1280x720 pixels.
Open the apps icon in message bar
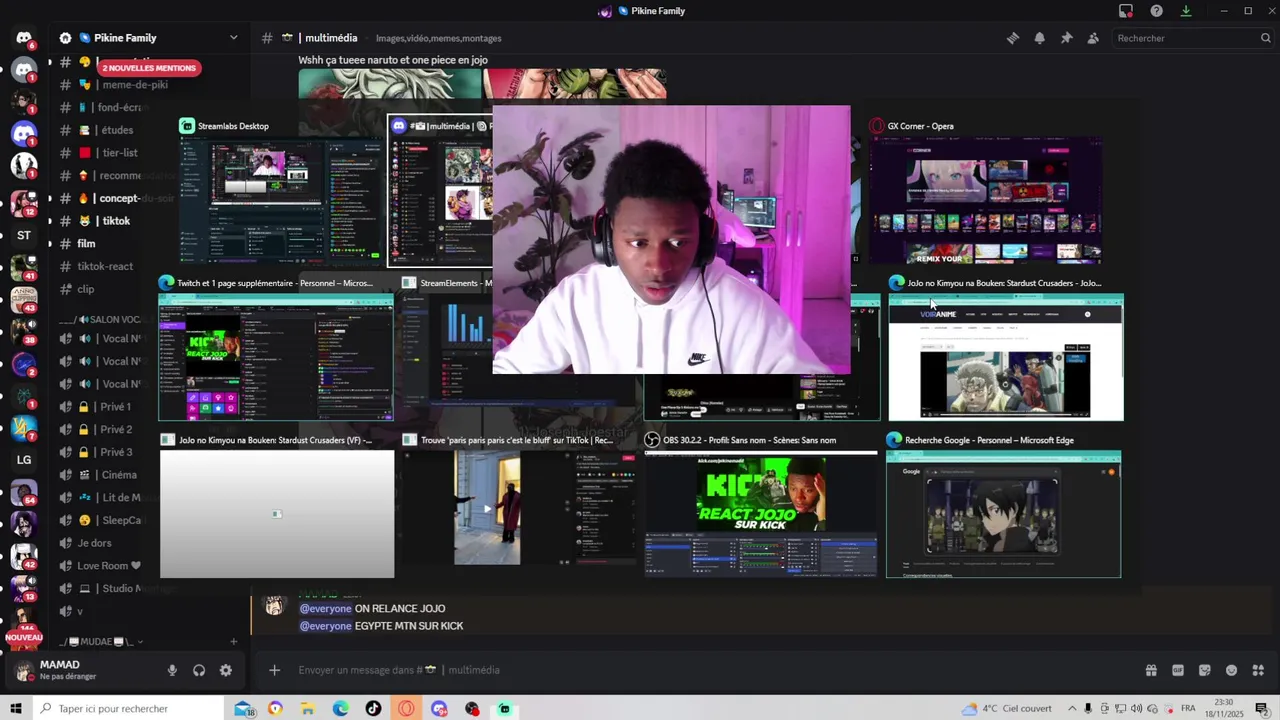coord(1258,670)
